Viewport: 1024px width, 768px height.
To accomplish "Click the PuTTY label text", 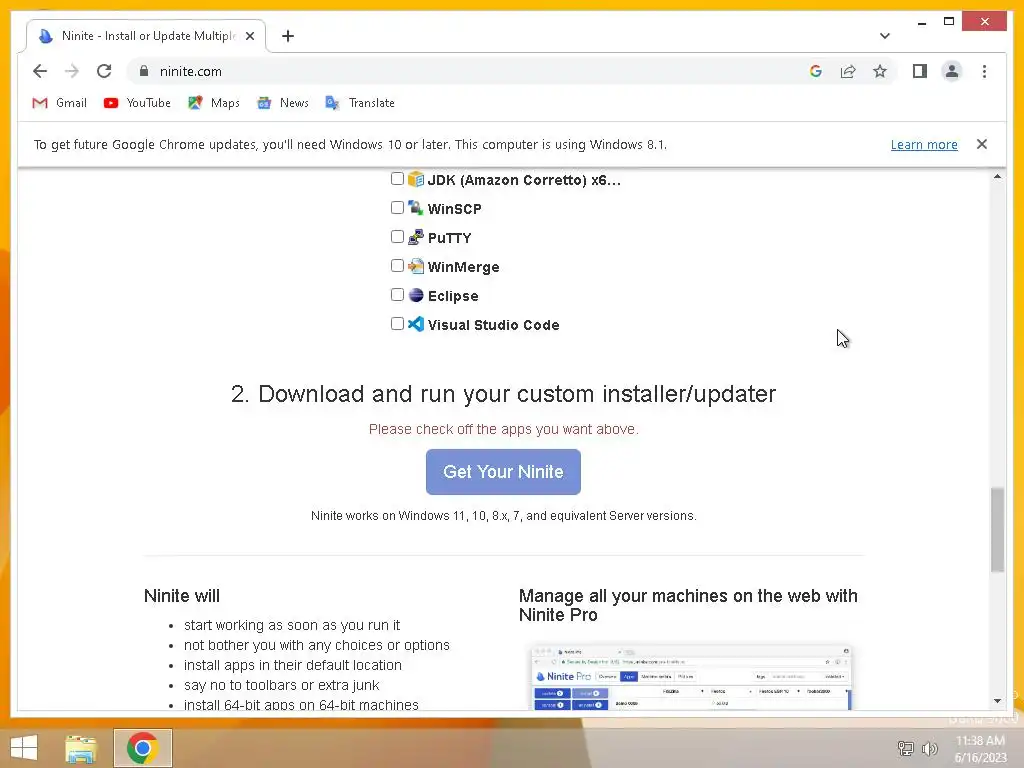I will tap(449, 238).
